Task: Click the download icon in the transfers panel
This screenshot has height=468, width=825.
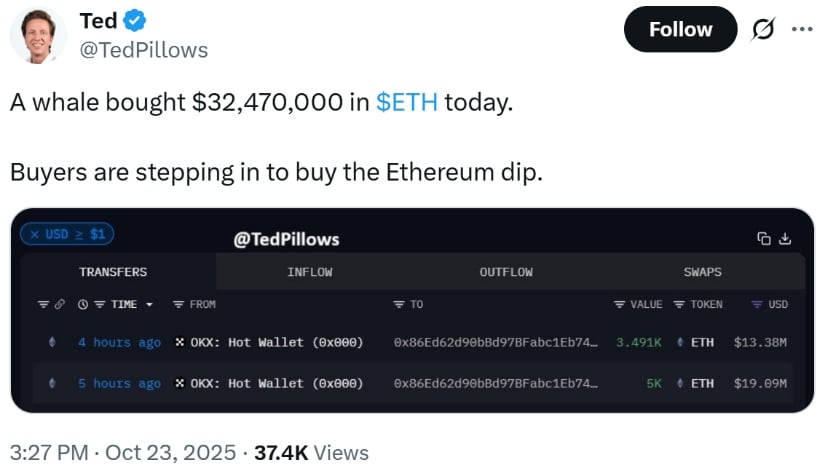Action: click(785, 239)
